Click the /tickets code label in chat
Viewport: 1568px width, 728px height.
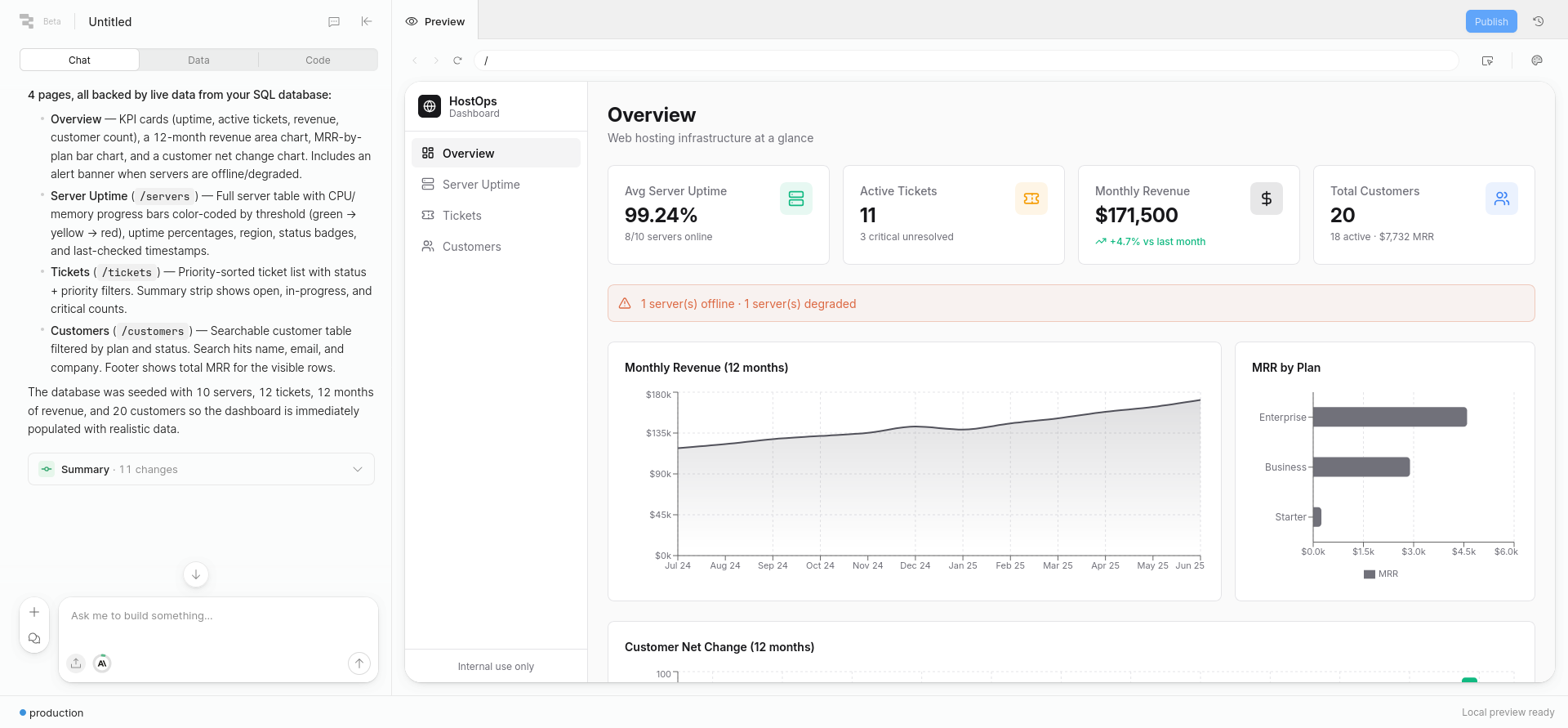pyautogui.click(x=127, y=272)
